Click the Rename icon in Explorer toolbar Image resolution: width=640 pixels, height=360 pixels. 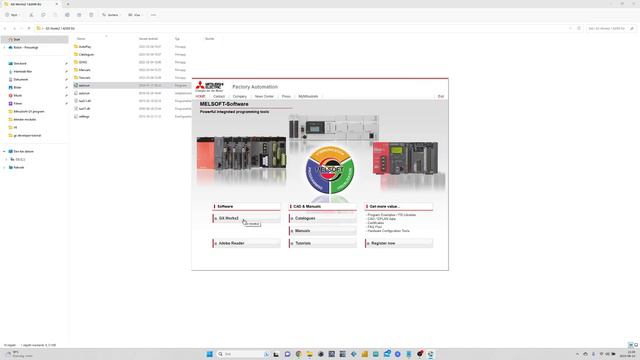(67, 15)
